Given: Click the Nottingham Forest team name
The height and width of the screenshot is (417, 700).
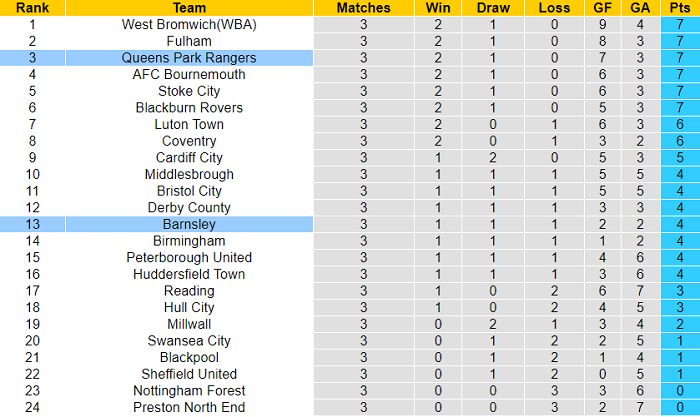Looking at the screenshot, I should click(x=189, y=391).
